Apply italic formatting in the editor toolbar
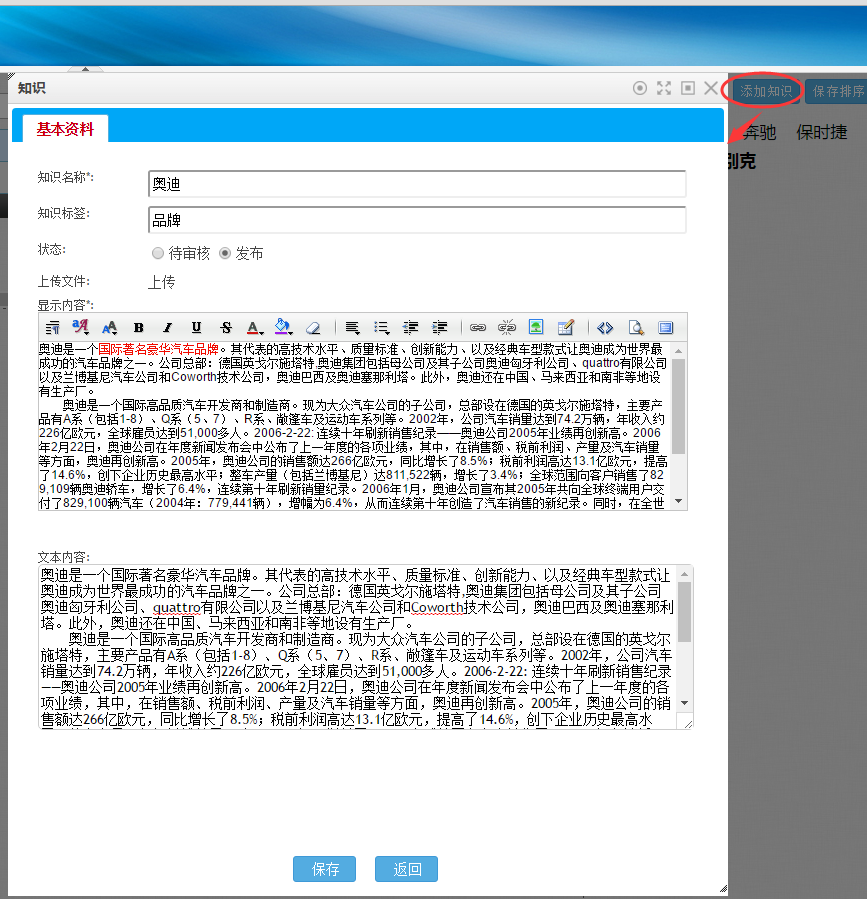 (167, 327)
